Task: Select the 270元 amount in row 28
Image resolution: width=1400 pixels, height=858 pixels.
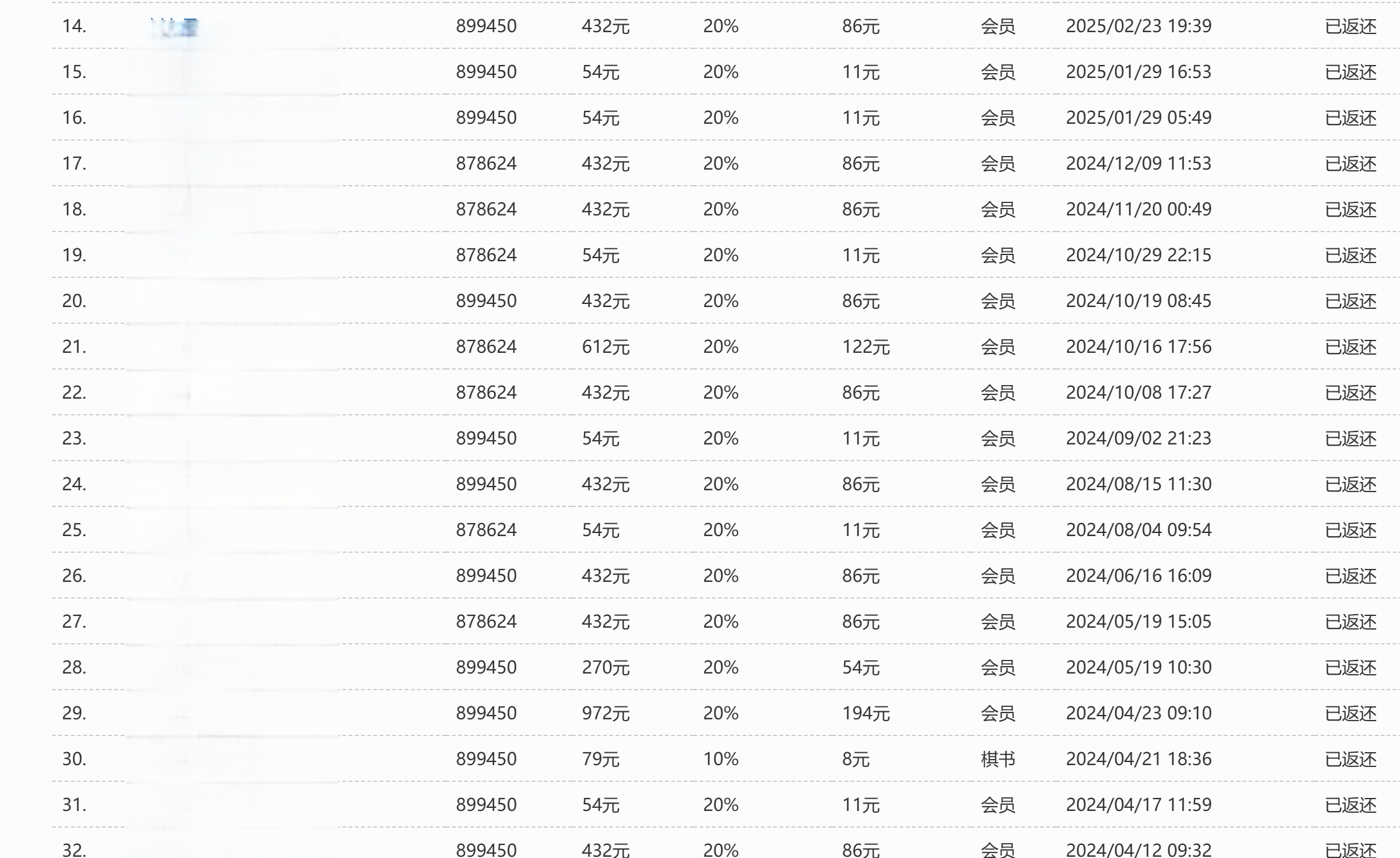Action: tap(606, 667)
